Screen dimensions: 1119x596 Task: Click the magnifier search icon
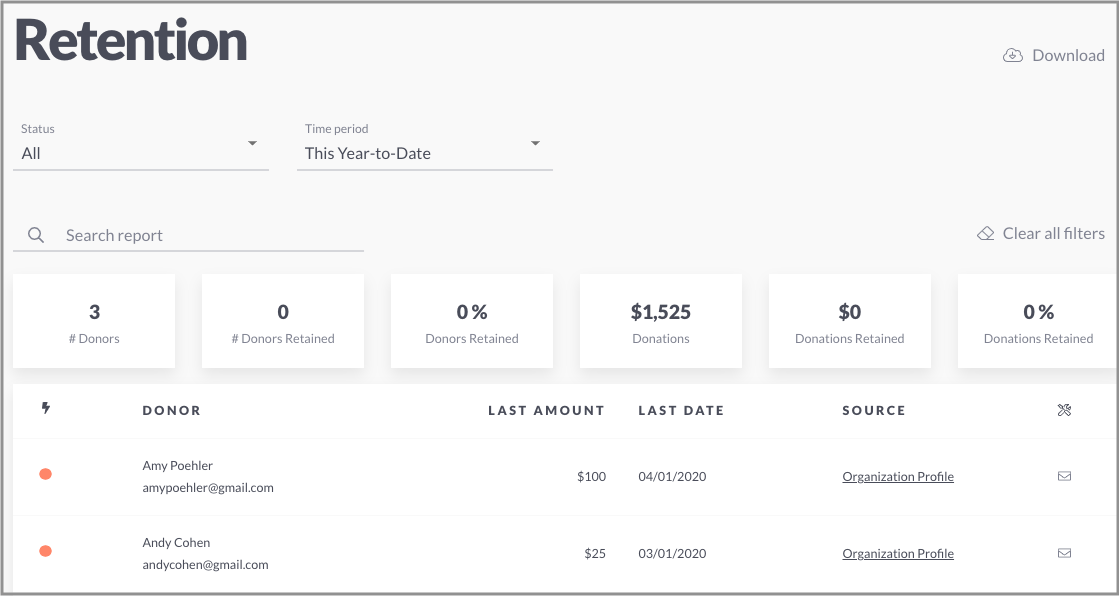pyautogui.click(x=36, y=235)
